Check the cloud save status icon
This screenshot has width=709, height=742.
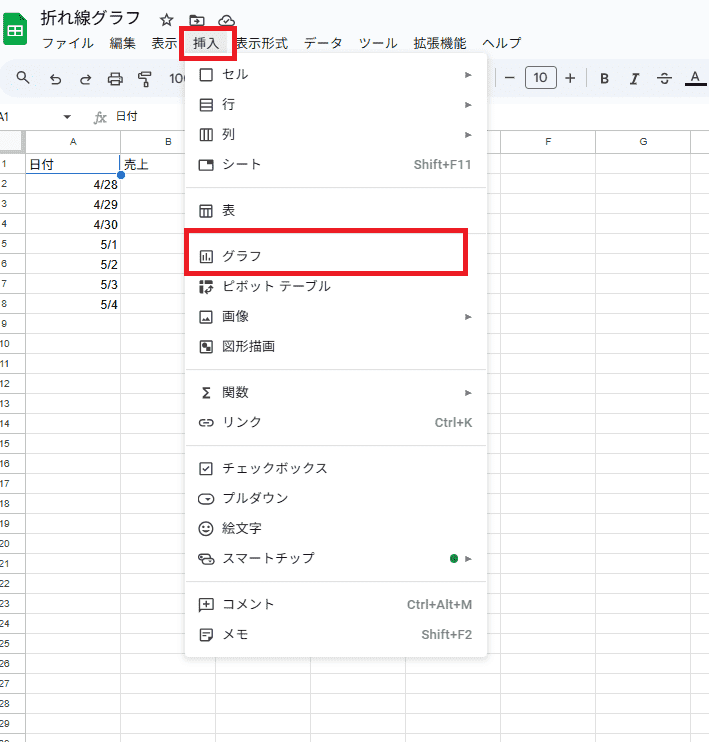coord(226,20)
